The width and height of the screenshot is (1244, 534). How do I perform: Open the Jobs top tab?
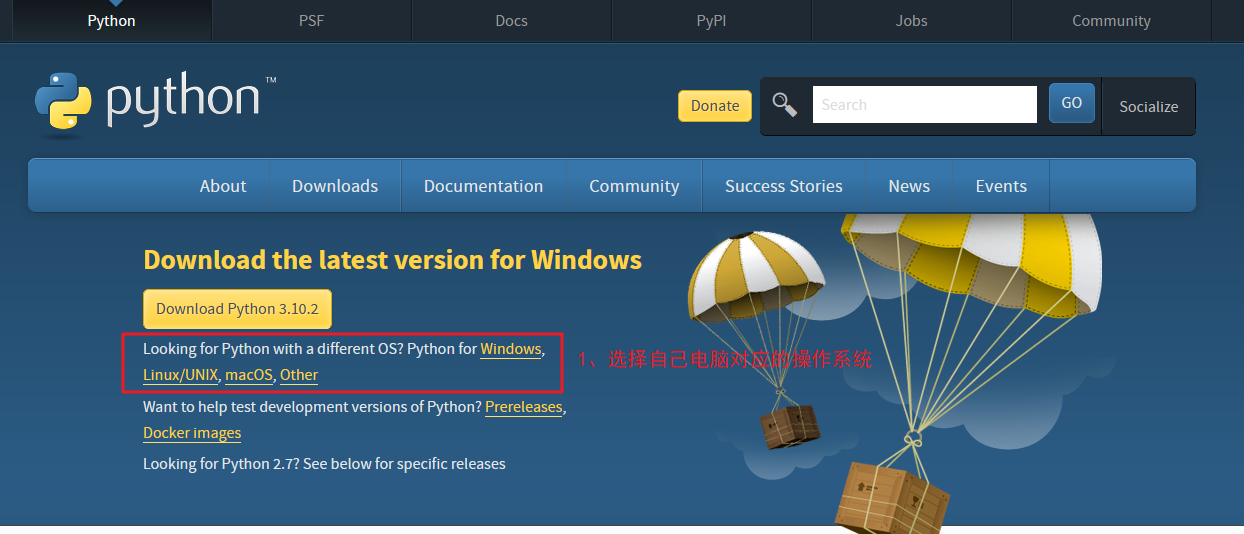coord(912,21)
